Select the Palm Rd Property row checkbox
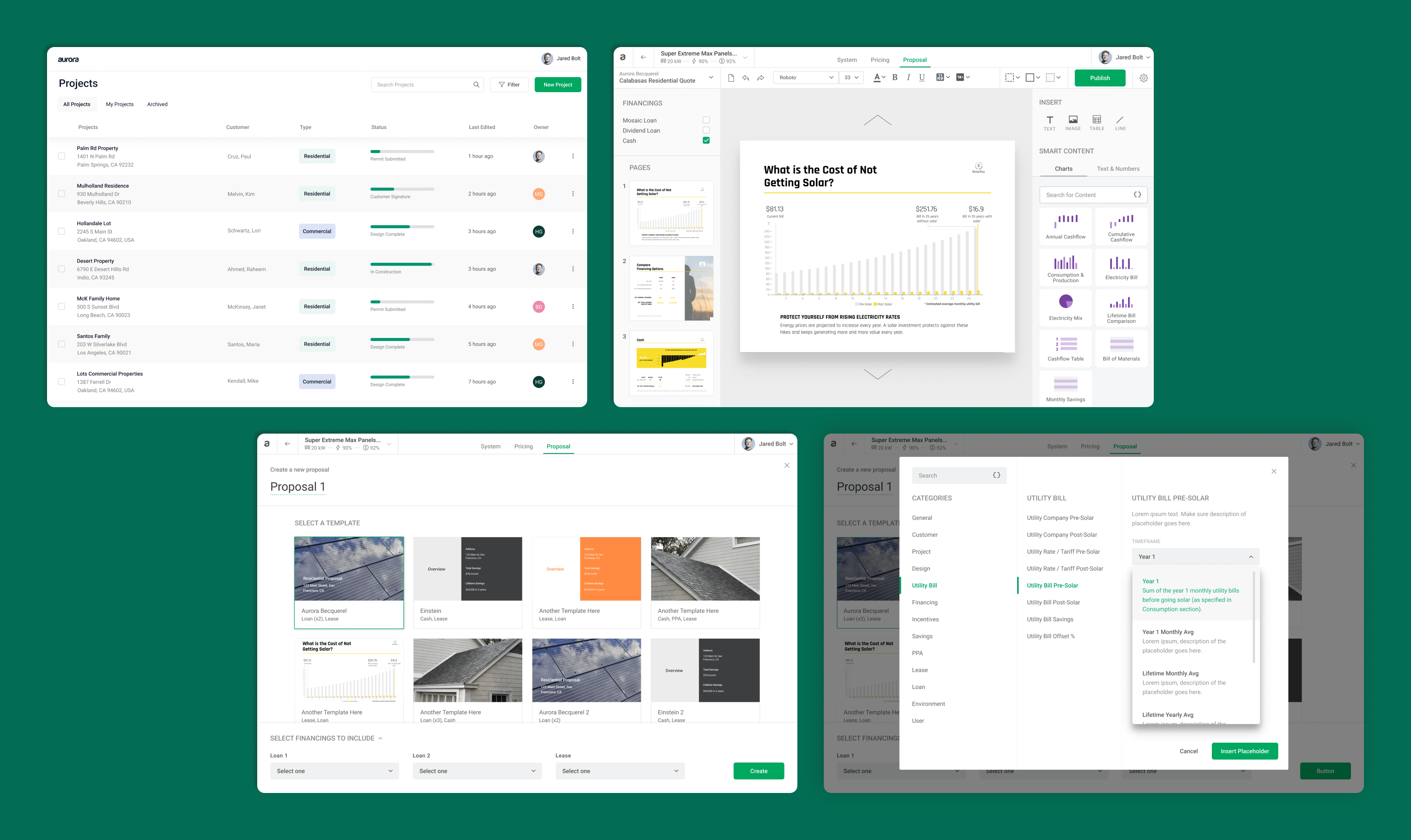This screenshot has width=1411, height=840. point(62,156)
